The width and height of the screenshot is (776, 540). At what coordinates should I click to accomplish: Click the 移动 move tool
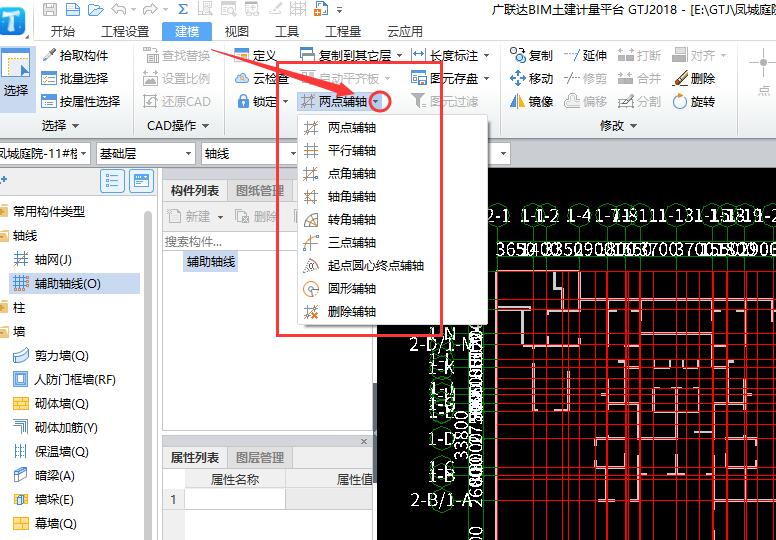(531, 78)
